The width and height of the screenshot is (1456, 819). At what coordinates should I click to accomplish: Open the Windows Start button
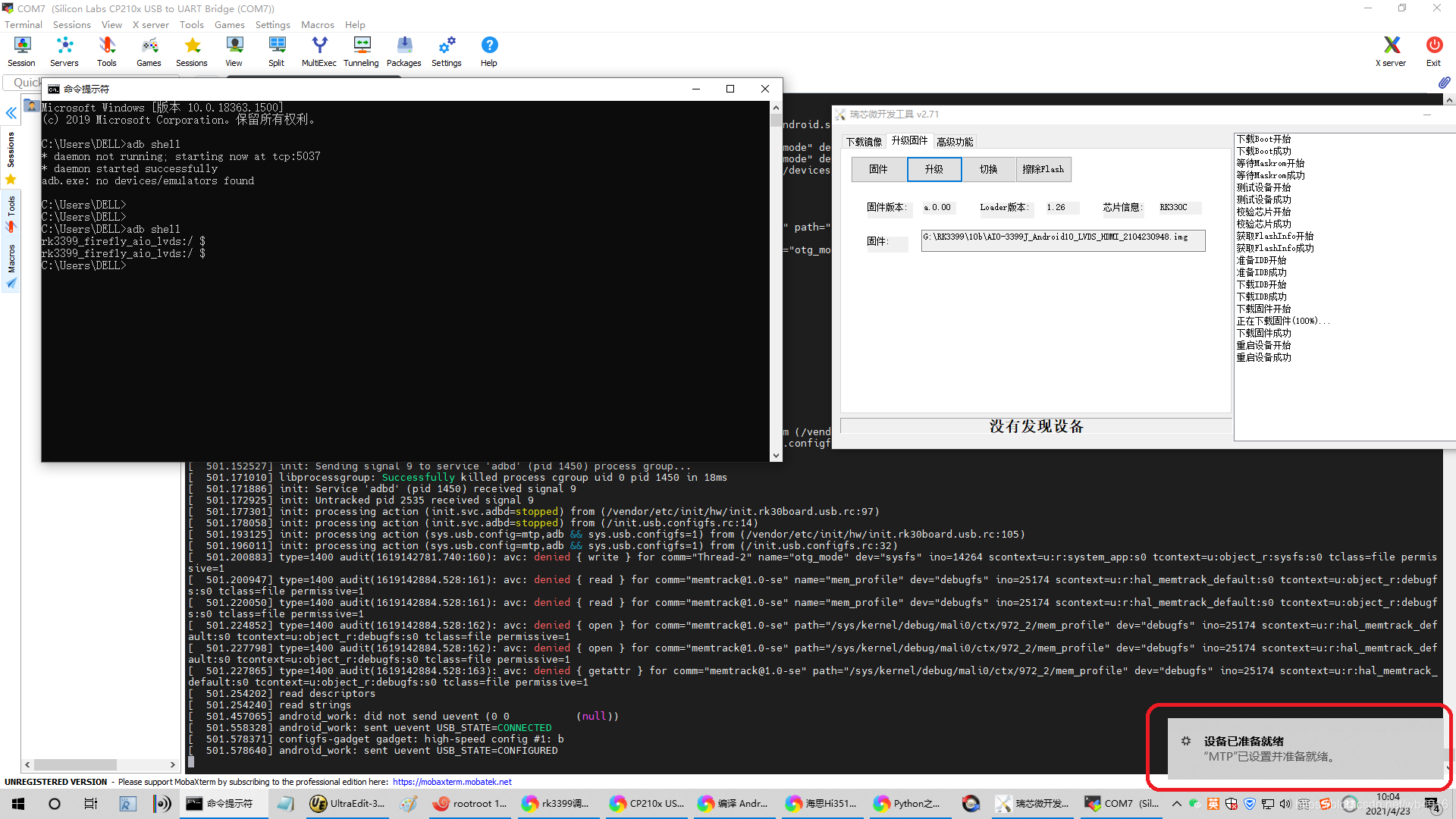pos(18,804)
